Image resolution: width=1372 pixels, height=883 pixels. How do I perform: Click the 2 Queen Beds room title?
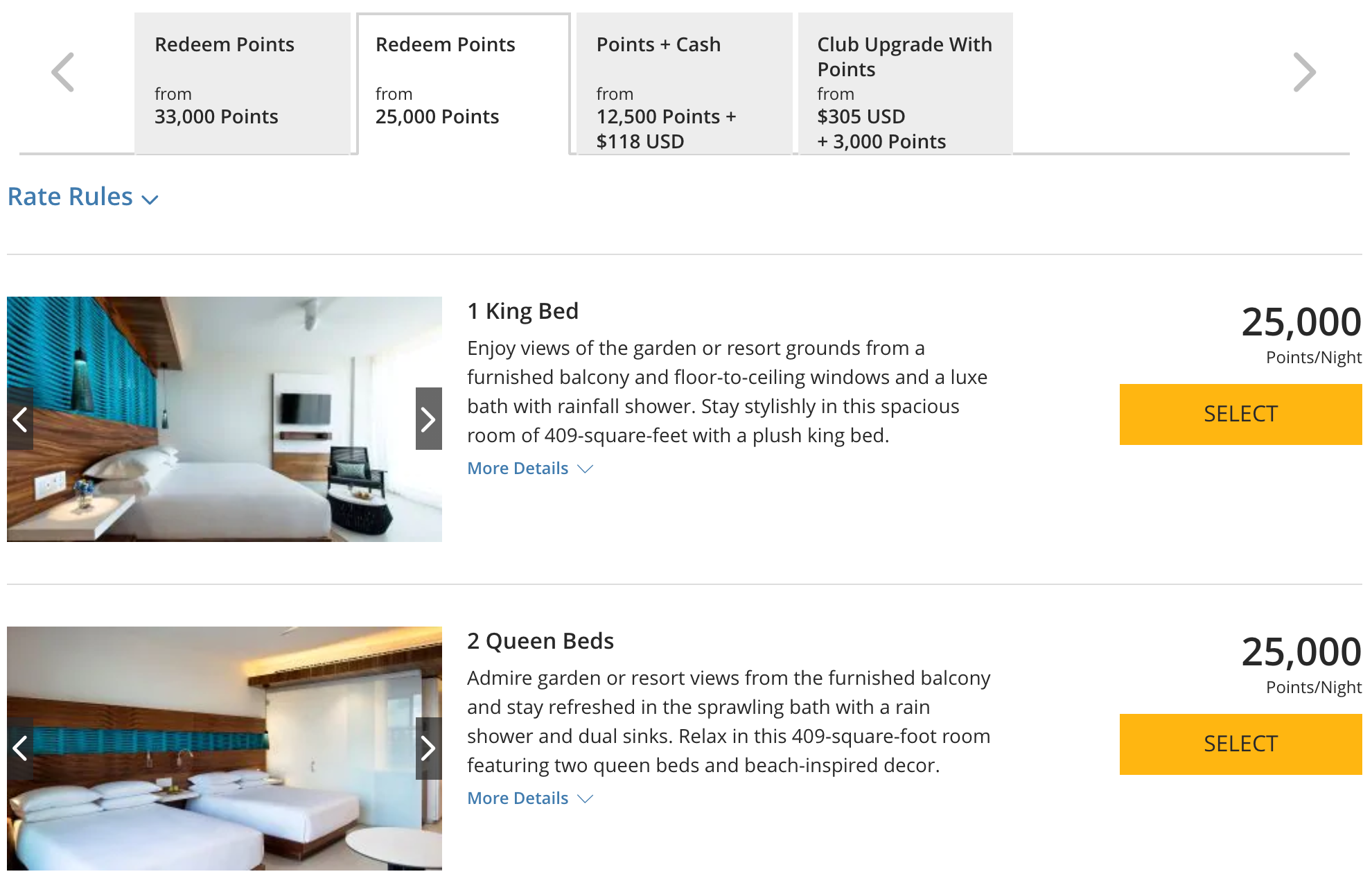pyautogui.click(x=540, y=641)
